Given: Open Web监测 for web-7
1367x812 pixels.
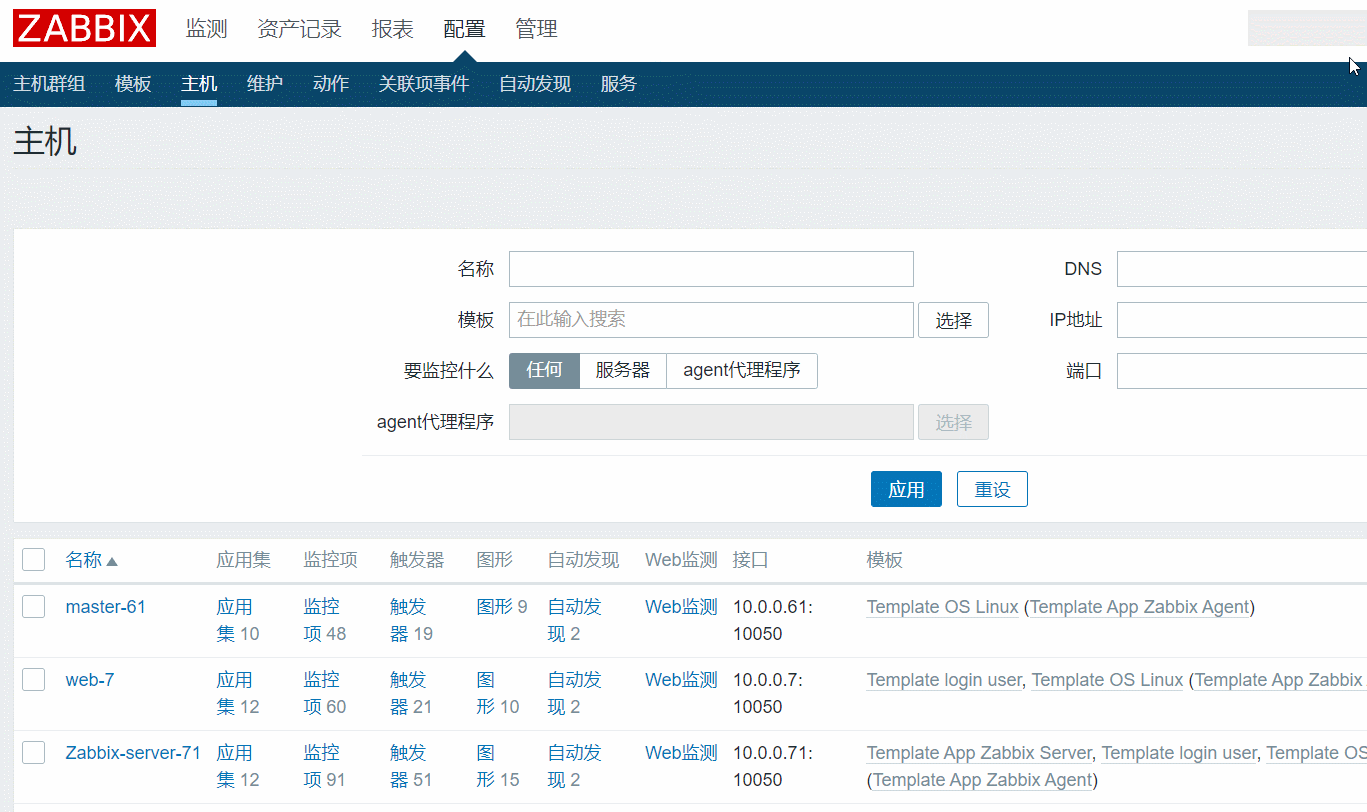Looking at the screenshot, I should coord(681,680).
